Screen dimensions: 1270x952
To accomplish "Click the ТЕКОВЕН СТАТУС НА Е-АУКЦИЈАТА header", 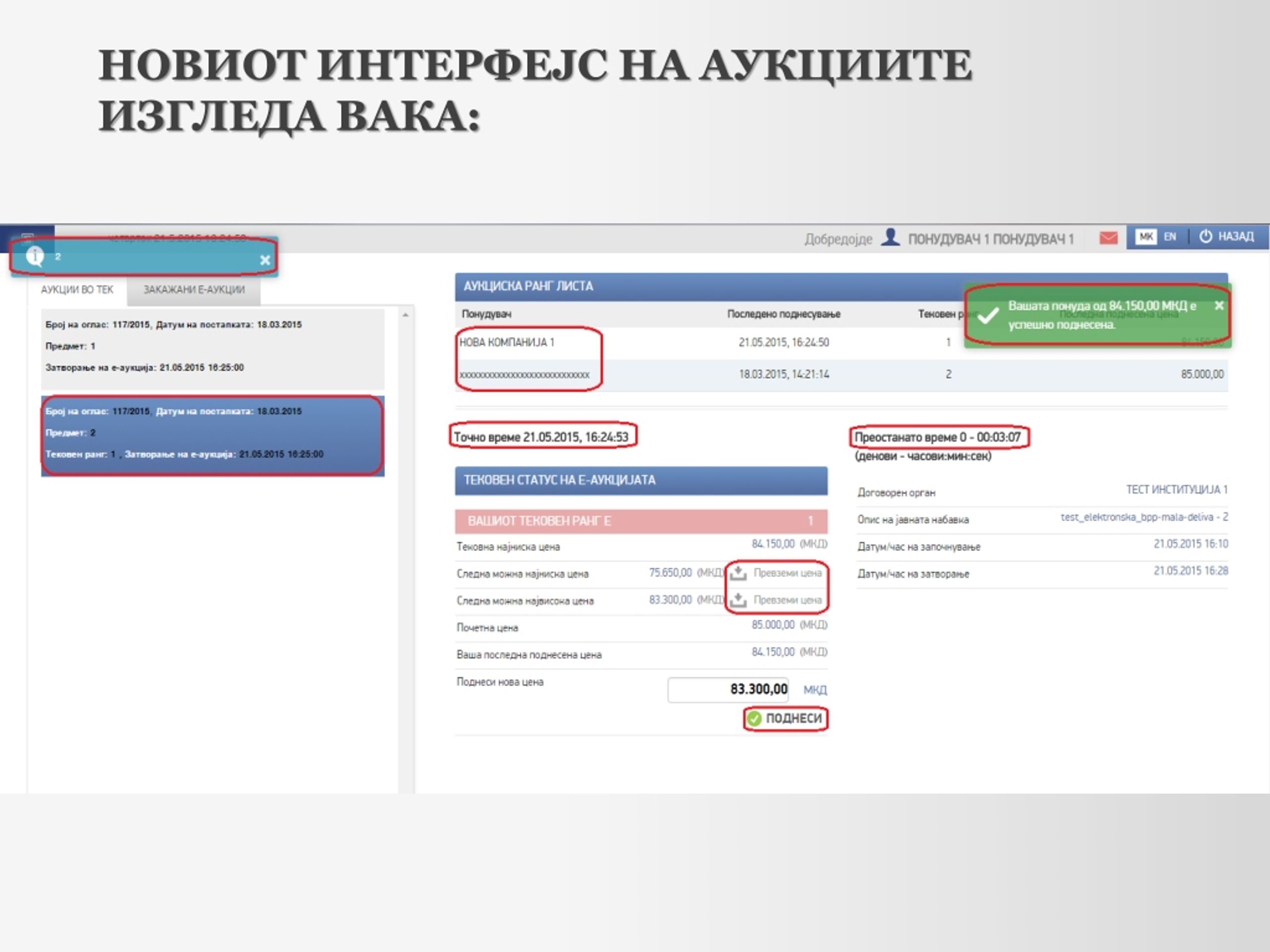I will [641, 480].
